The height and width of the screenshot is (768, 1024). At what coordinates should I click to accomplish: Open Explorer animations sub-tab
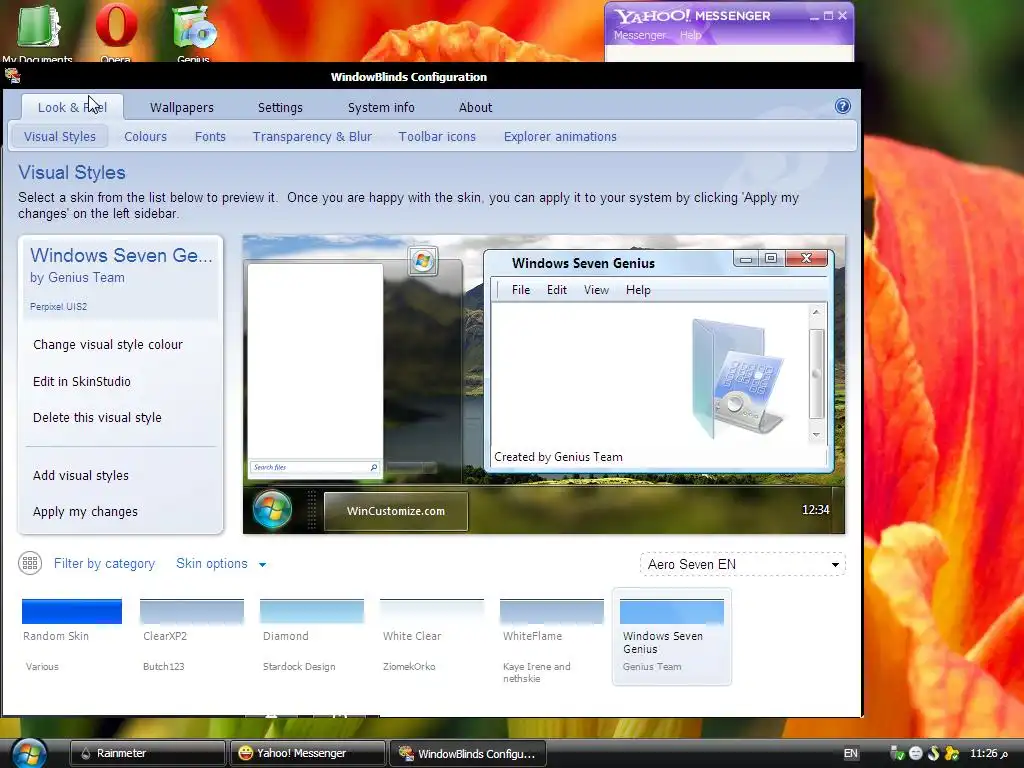(x=560, y=136)
